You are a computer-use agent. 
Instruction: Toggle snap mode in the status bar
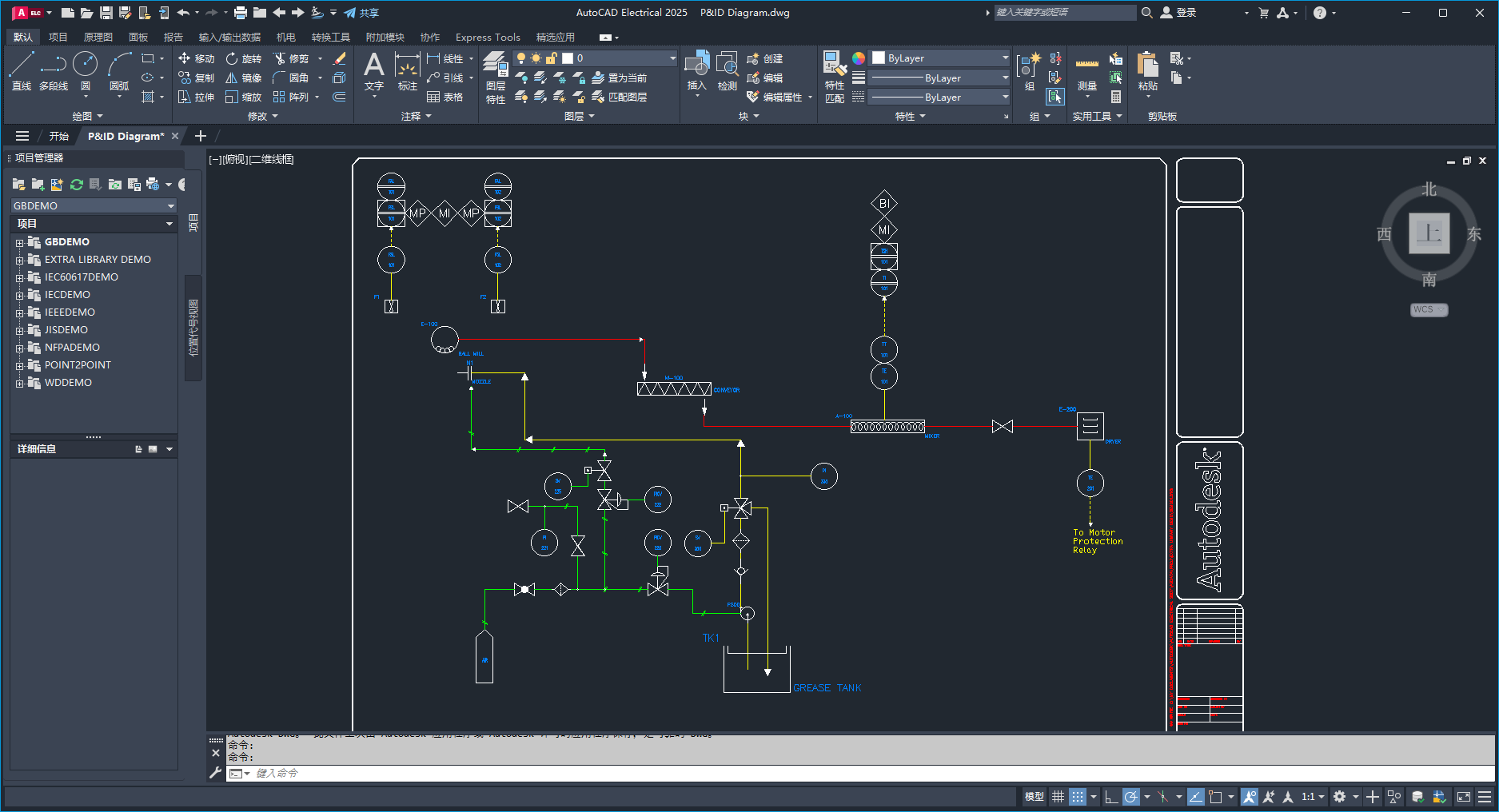(x=1077, y=797)
